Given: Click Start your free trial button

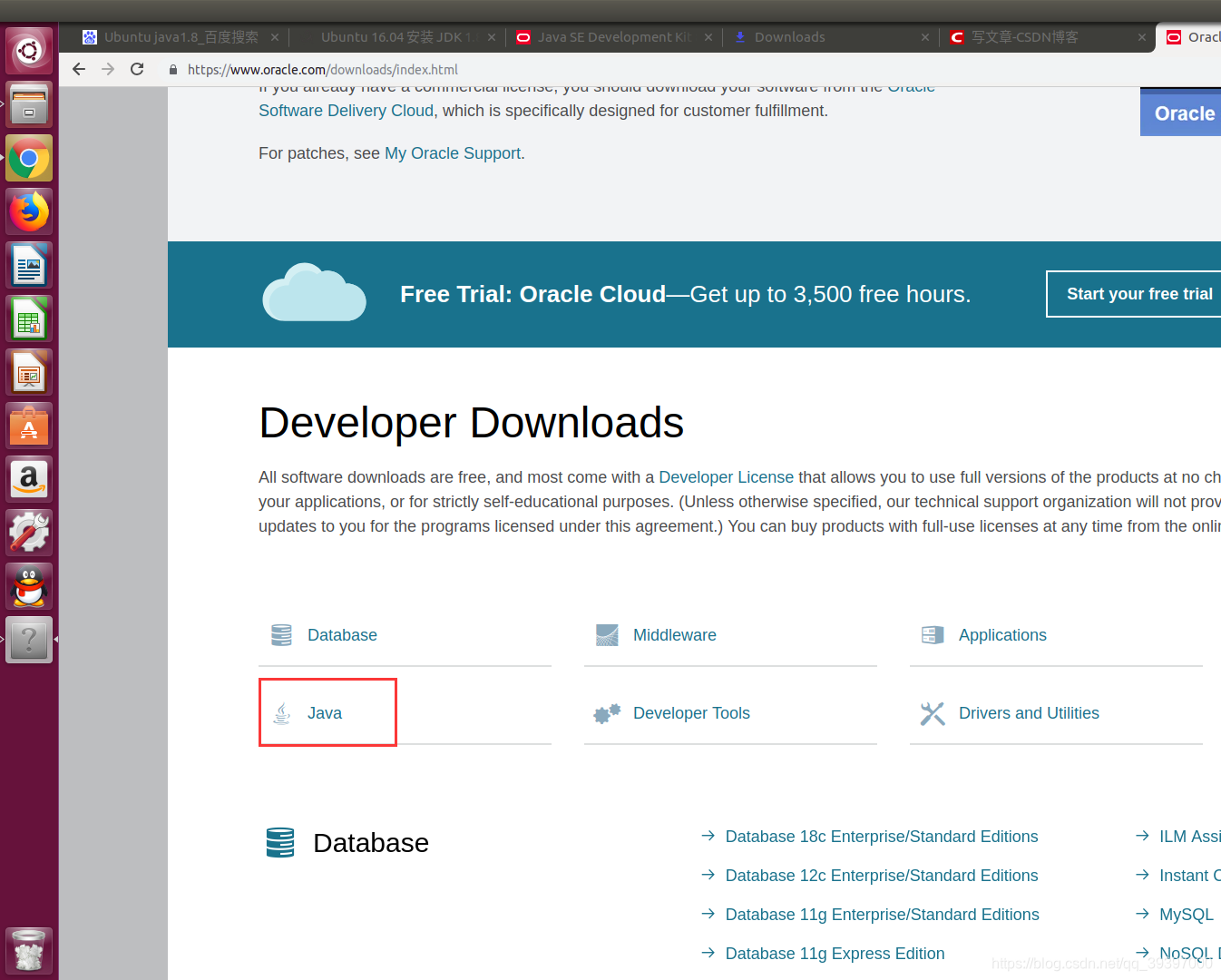Looking at the screenshot, I should coord(1134,294).
